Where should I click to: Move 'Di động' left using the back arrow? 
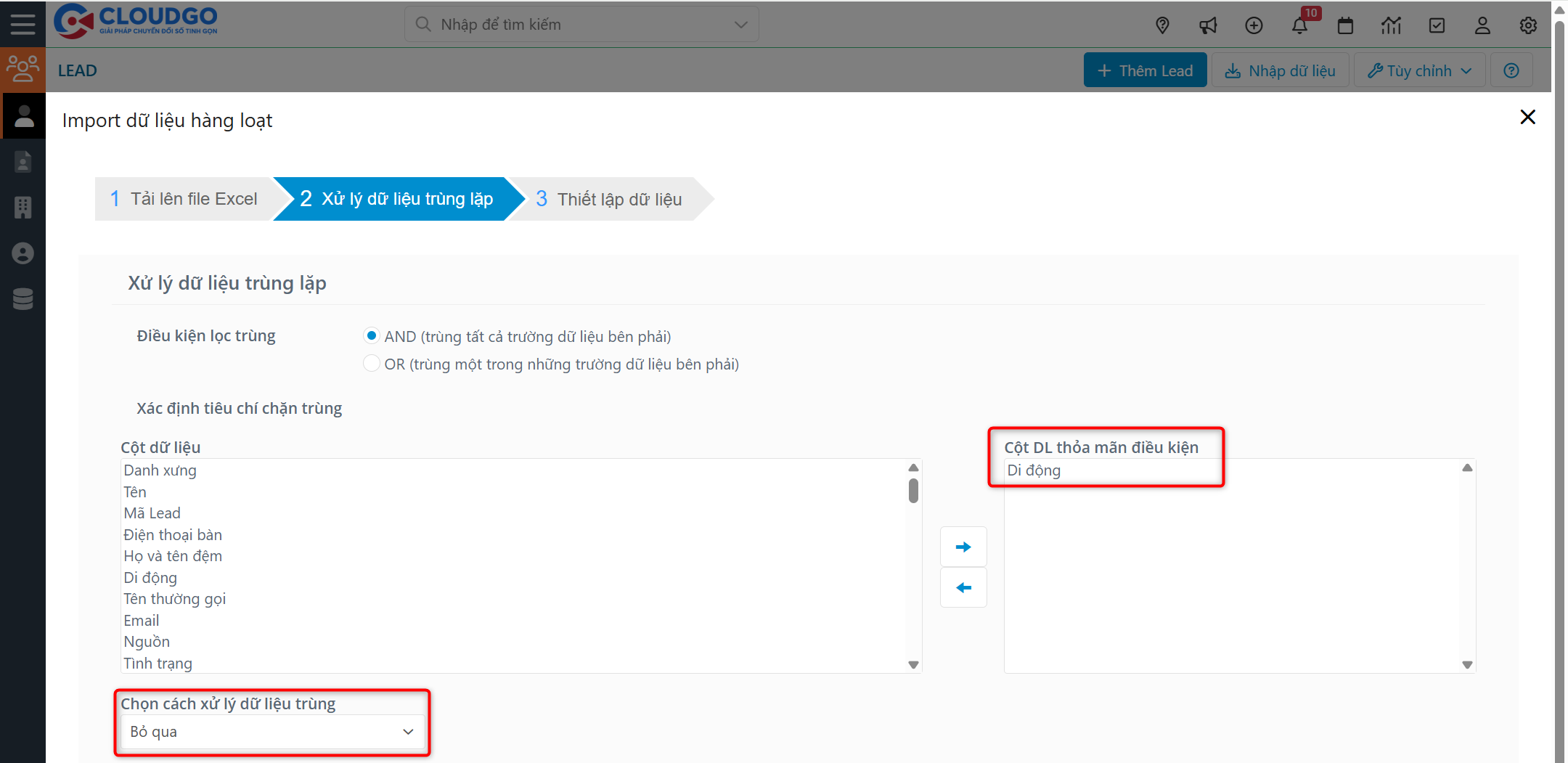963,587
